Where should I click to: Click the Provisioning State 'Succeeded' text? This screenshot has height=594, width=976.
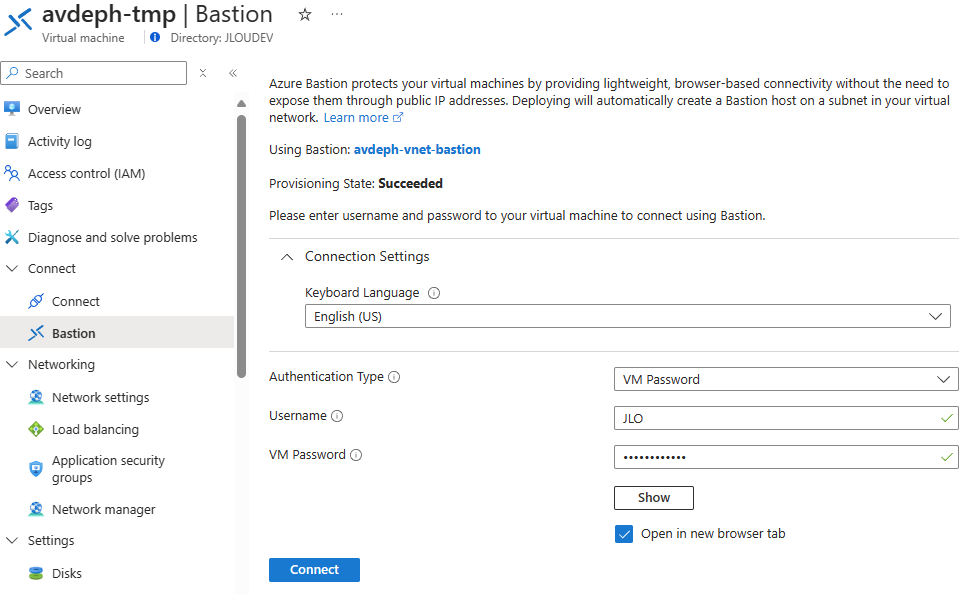[x=410, y=184]
